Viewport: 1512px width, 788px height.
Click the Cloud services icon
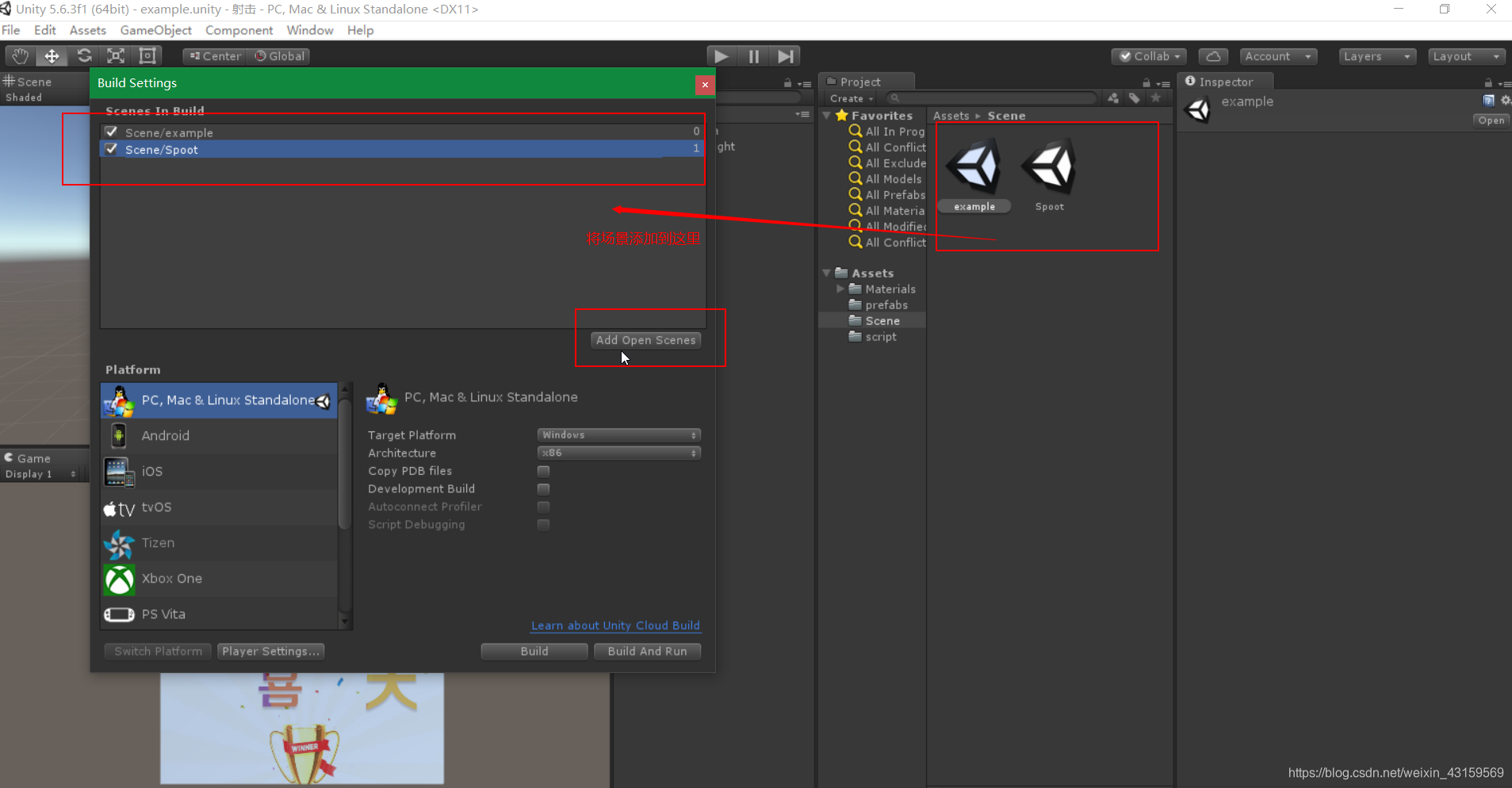(x=1213, y=56)
